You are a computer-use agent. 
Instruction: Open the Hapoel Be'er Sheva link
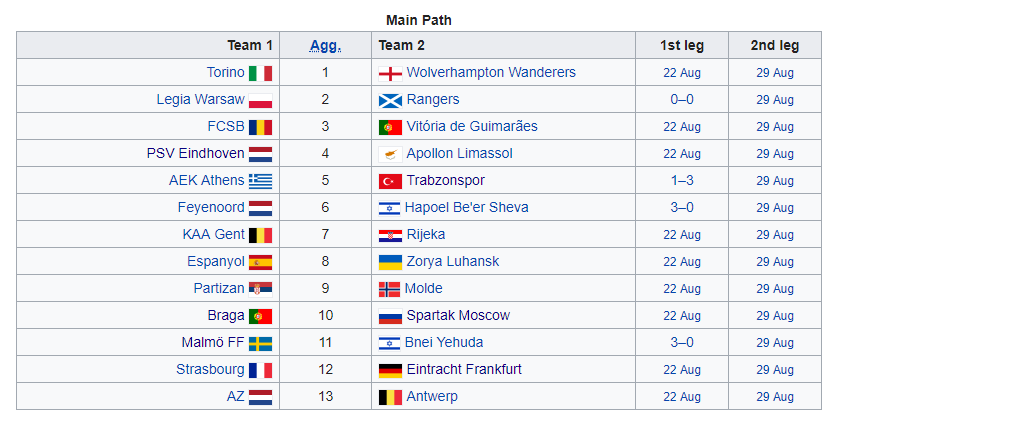pos(466,208)
